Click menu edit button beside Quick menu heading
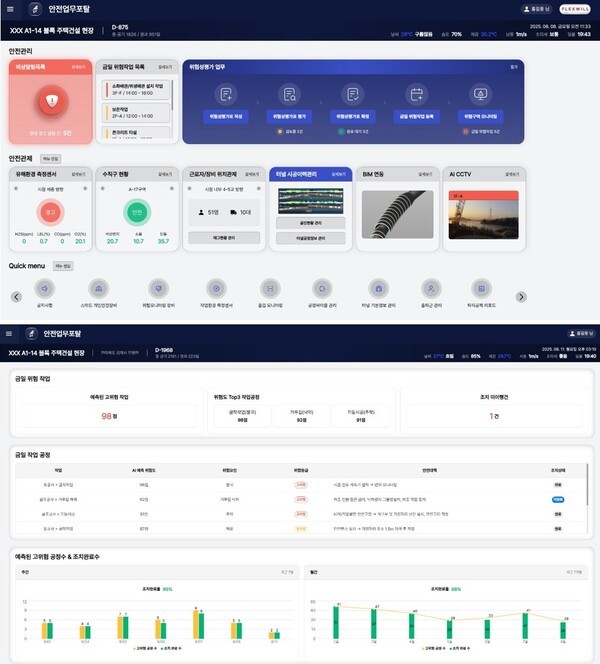 point(63,266)
